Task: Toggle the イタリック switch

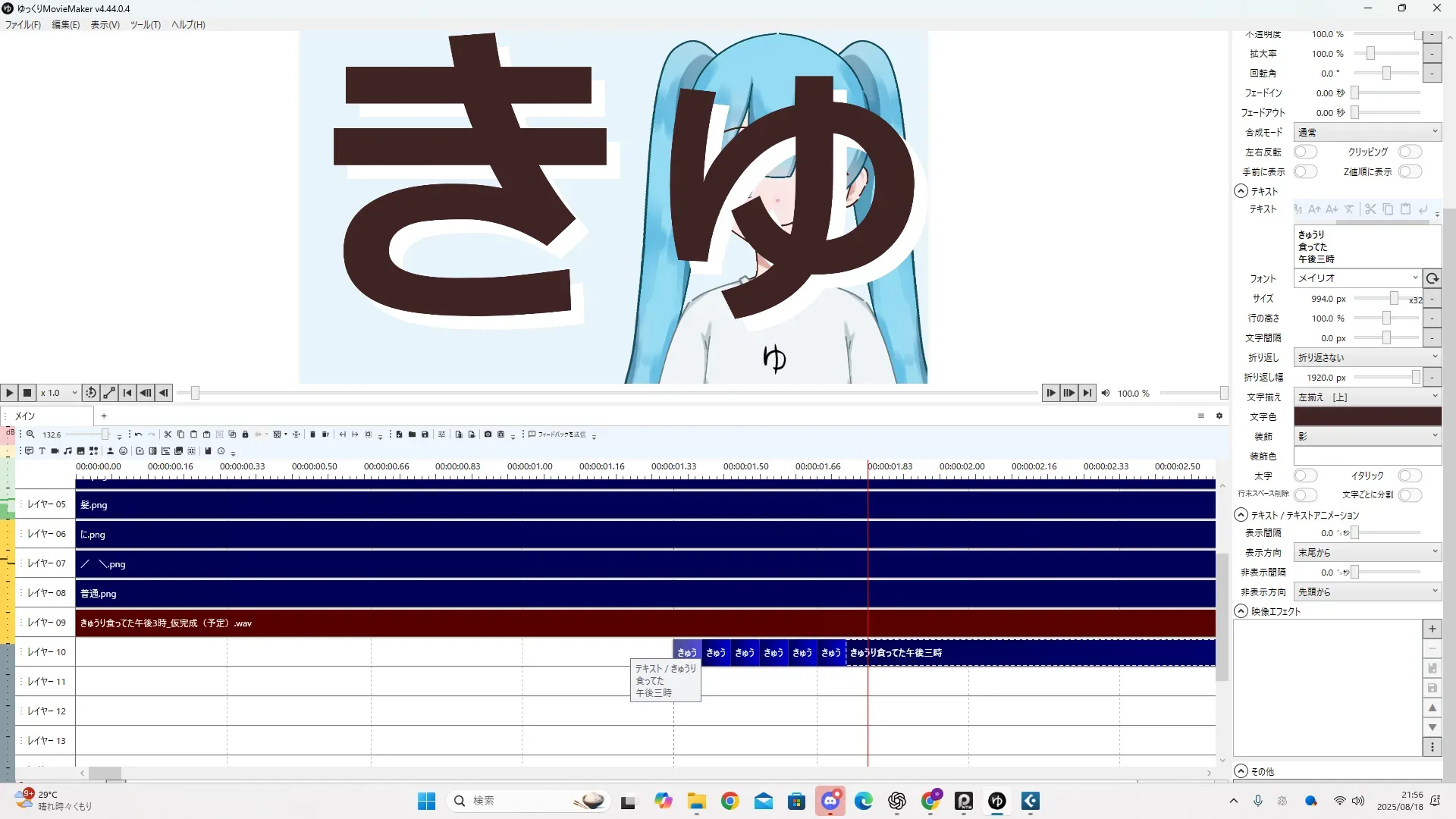Action: click(1410, 475)
